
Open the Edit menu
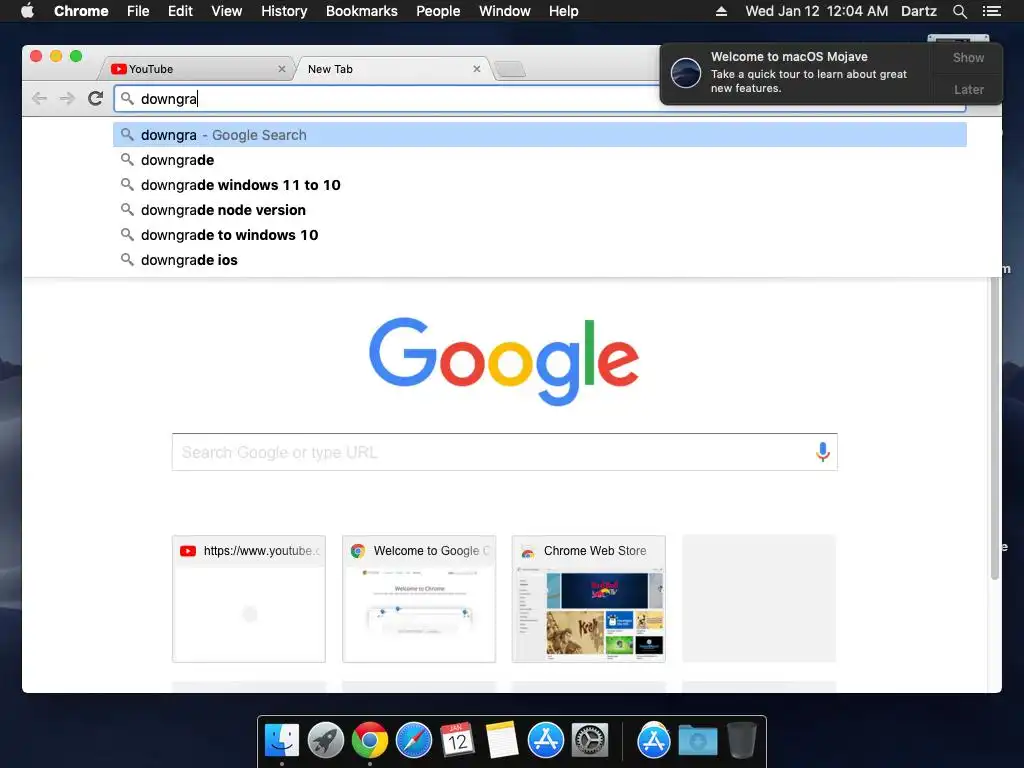point(180,11)
